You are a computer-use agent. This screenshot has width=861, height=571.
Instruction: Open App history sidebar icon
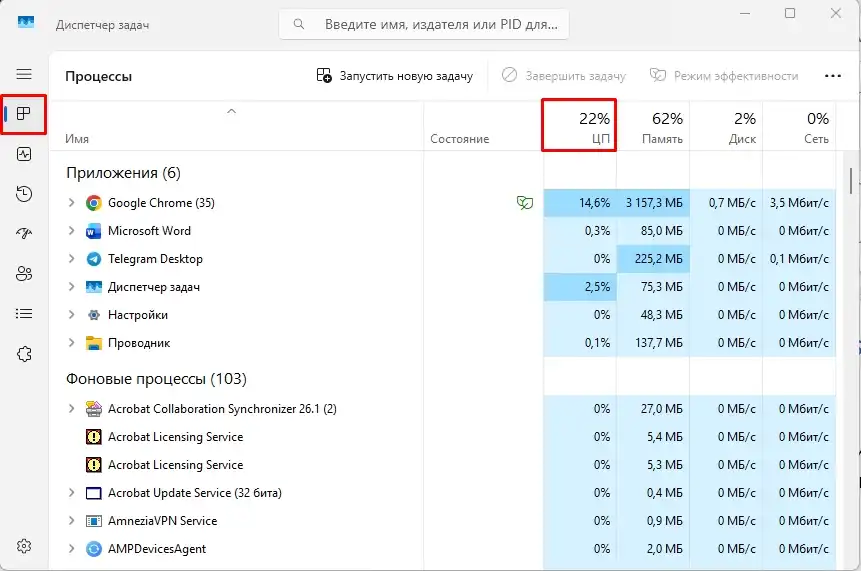(x=24, y=194)
